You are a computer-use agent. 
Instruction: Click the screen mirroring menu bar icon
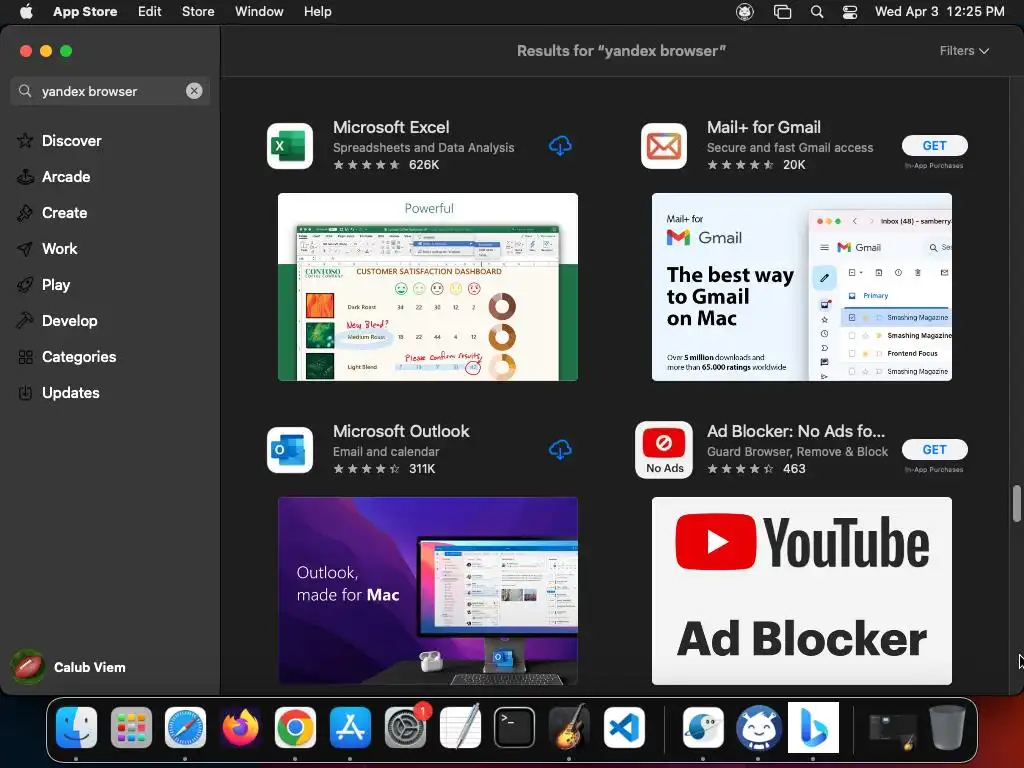pyautogui.click(x=782, y=12)
